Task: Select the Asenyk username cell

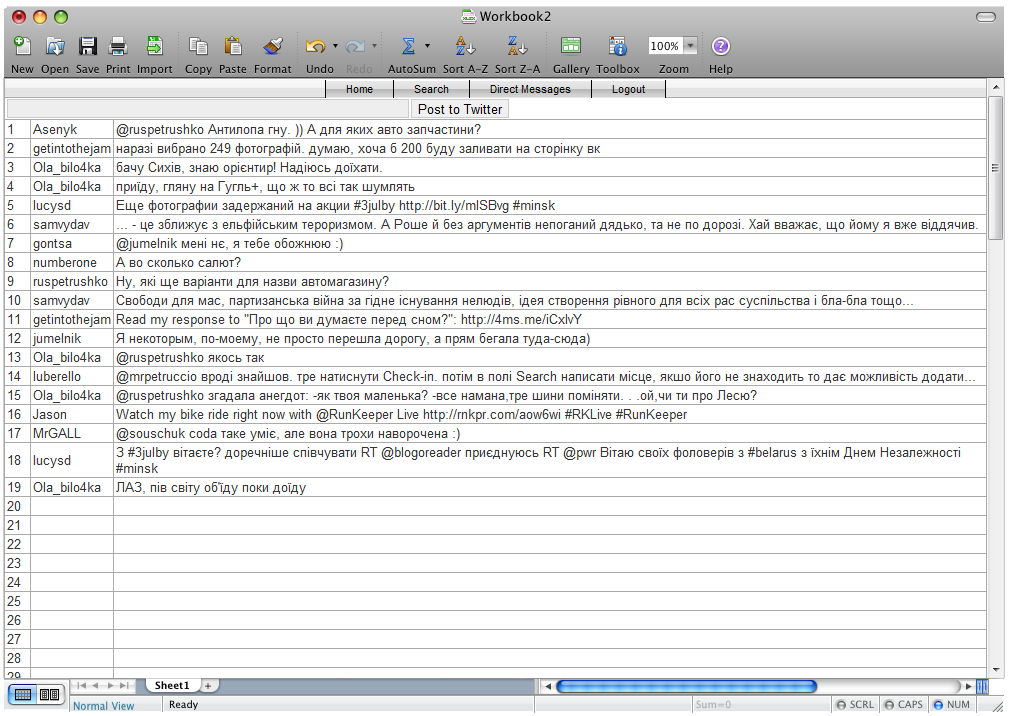Action: click(x=72, y=130)
